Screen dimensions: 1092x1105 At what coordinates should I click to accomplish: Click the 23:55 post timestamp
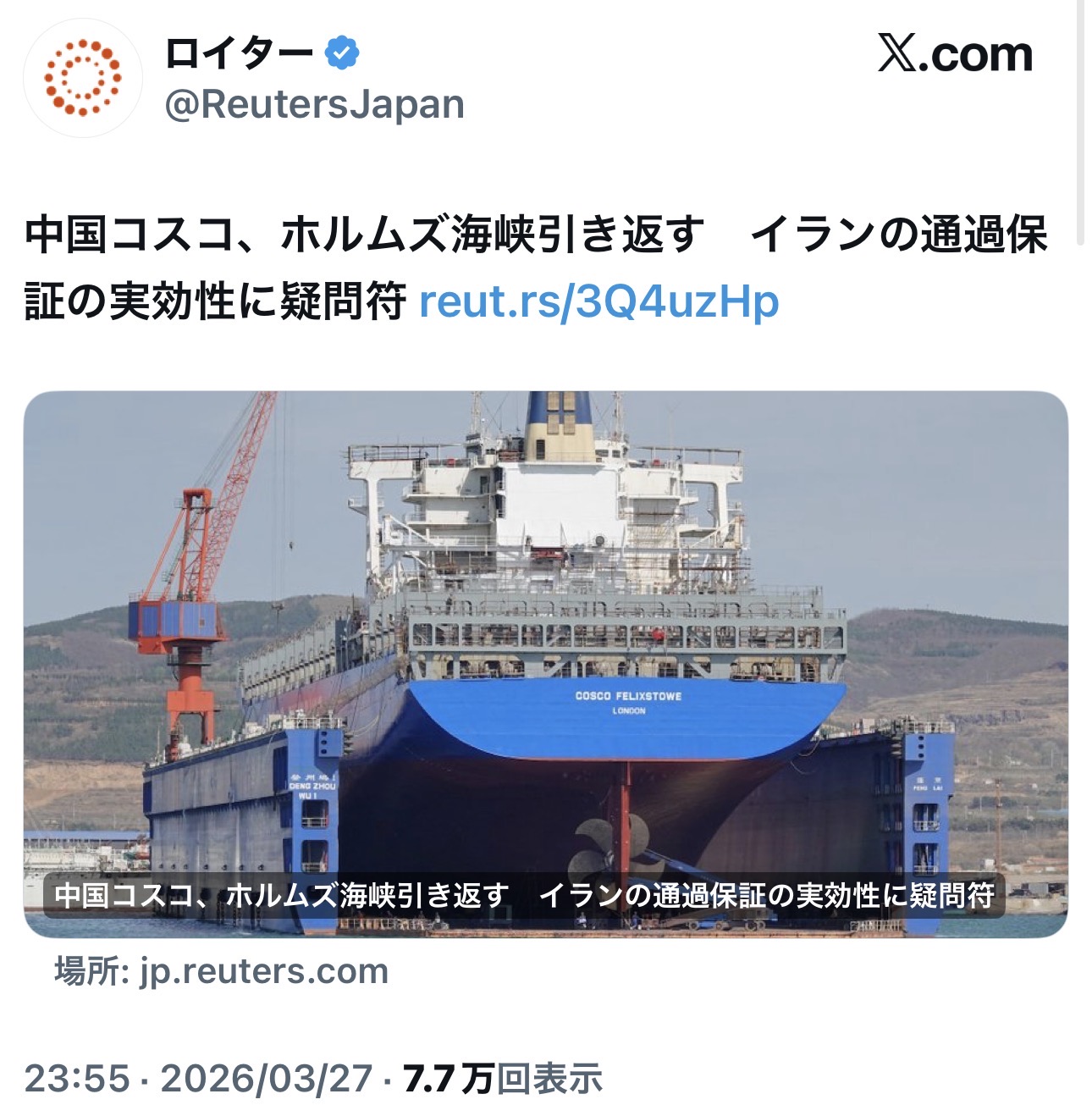click(77, 1078)
